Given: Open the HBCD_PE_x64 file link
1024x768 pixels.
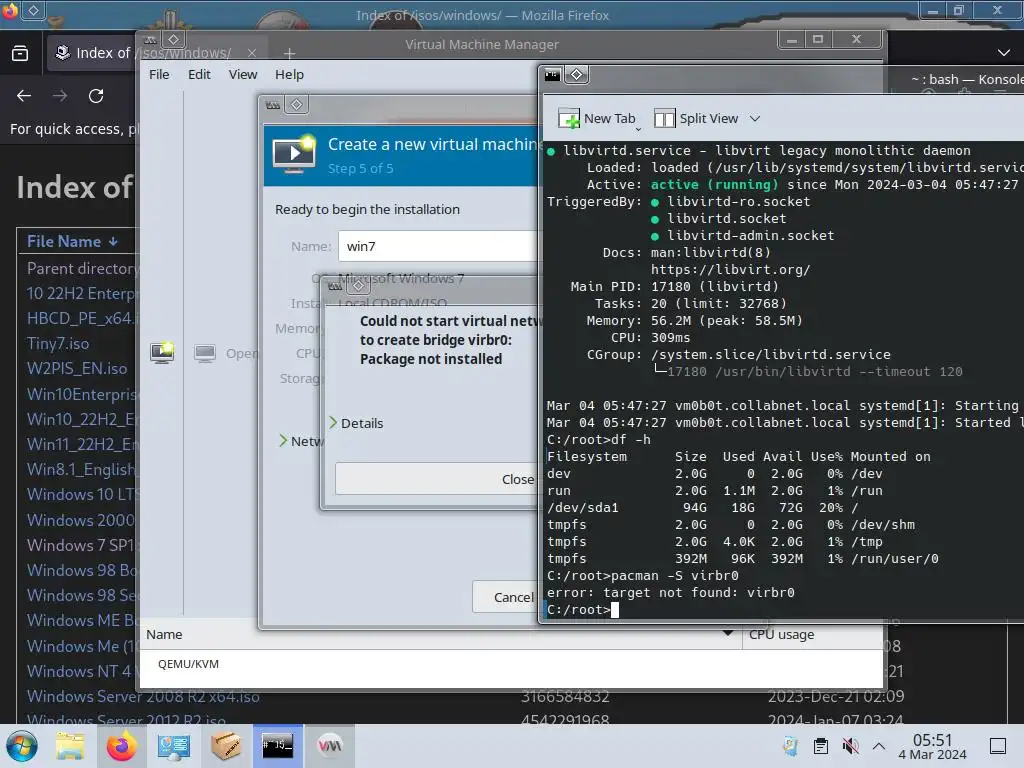Looking at the screenshot, I should [82, 319].
